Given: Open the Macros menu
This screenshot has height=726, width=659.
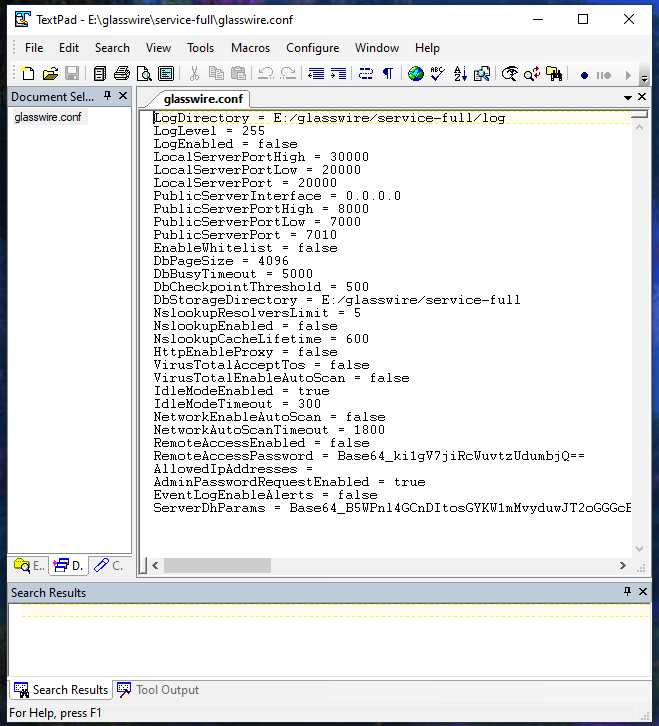Looking at the screenshot, I should coord(250,47).
